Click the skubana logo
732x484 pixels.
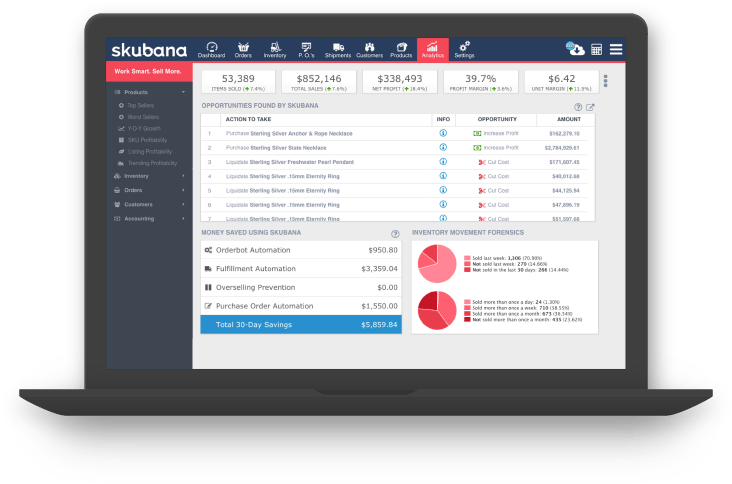tap(149, 50)
